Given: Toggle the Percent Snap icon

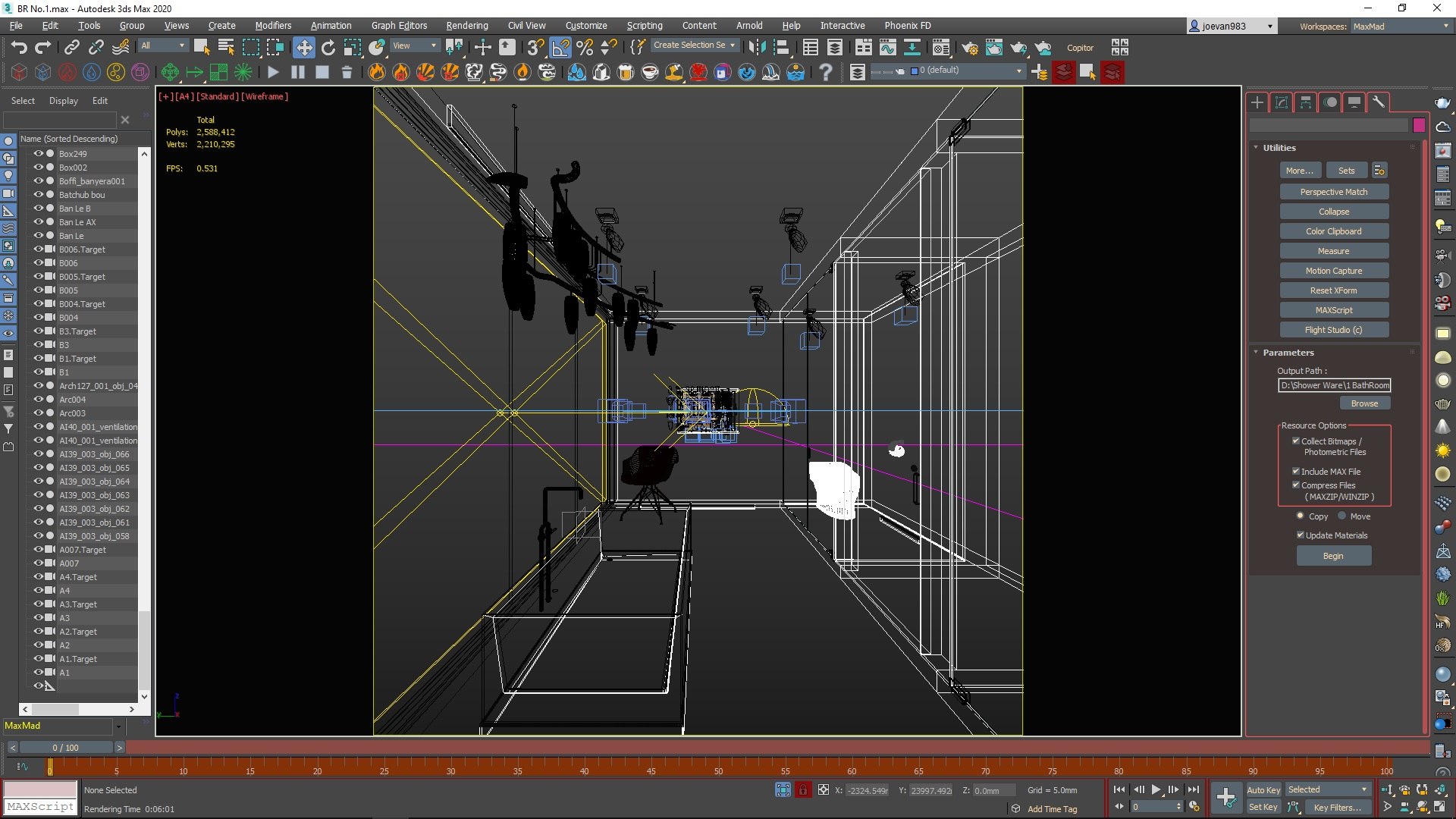Looking at the screenshot, I should (x=584, y=48).
